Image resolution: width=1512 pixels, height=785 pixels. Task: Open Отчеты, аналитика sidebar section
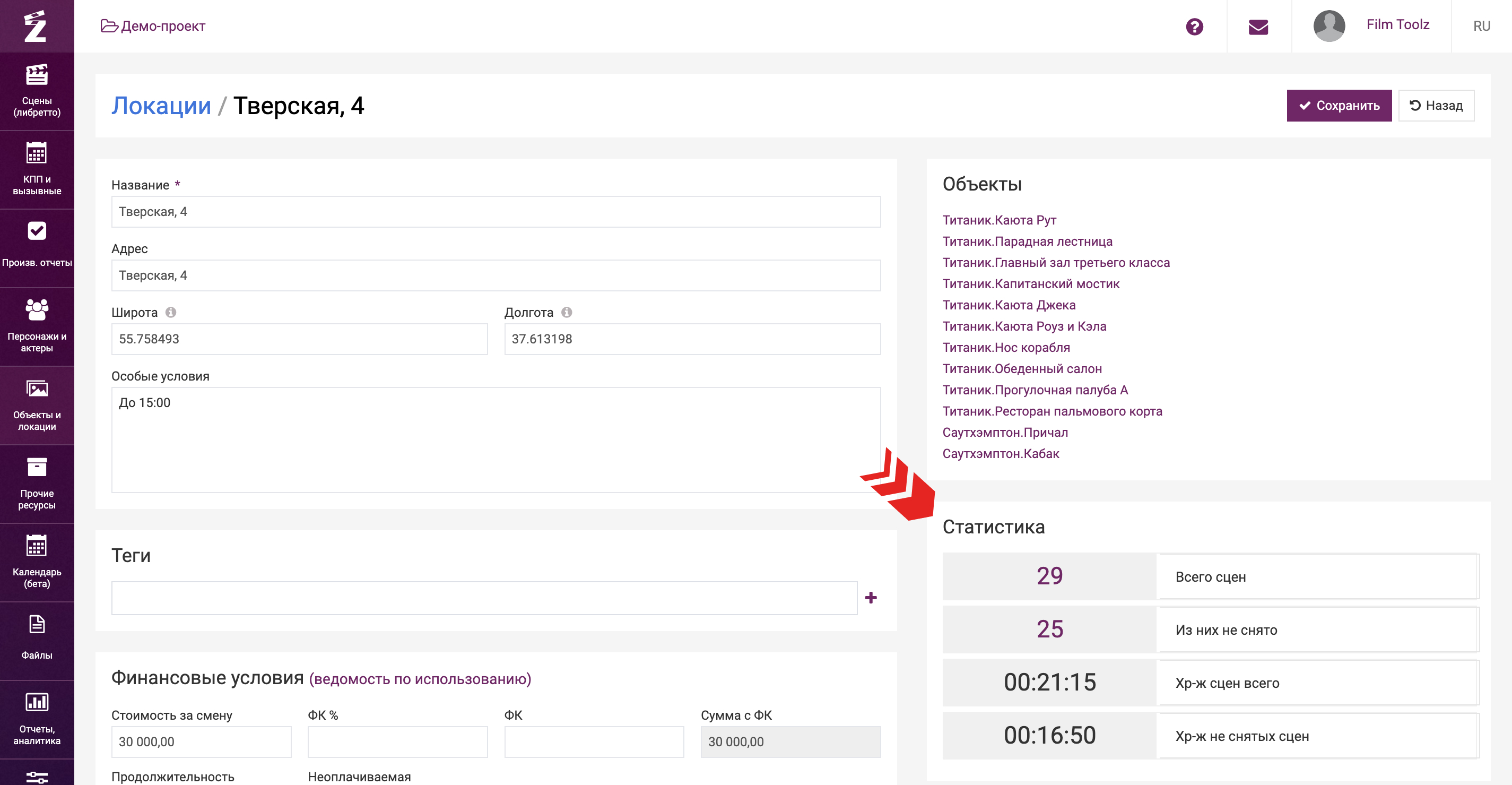tap(37, 720)
